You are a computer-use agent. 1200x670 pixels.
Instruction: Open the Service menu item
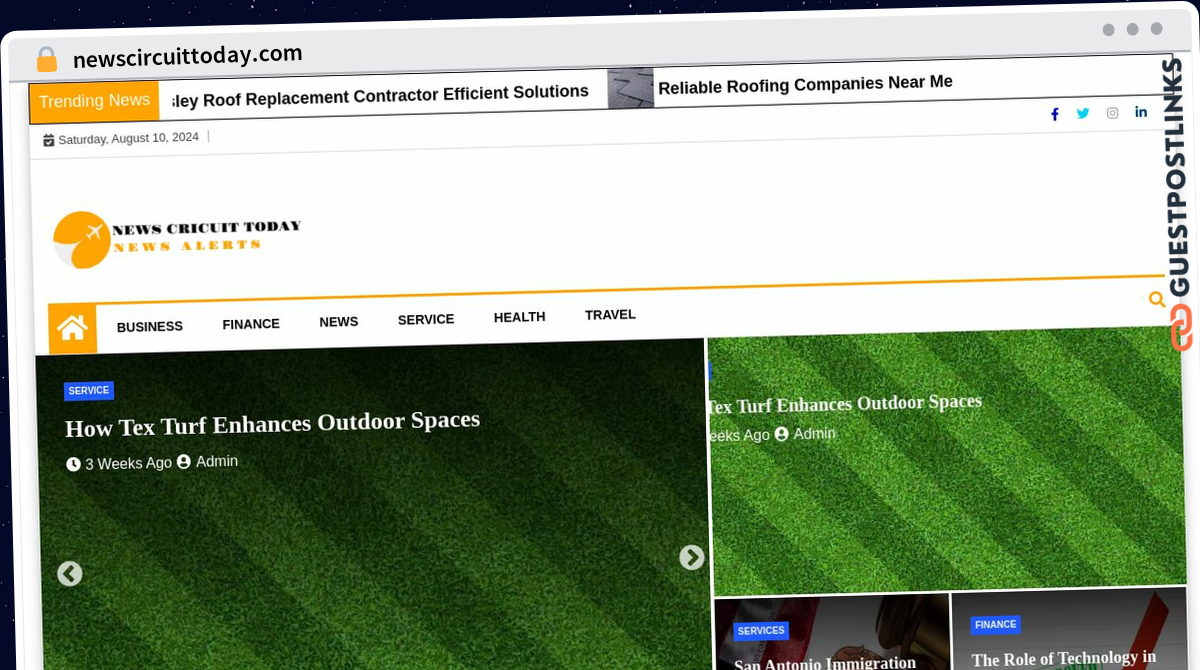[426, 320]
